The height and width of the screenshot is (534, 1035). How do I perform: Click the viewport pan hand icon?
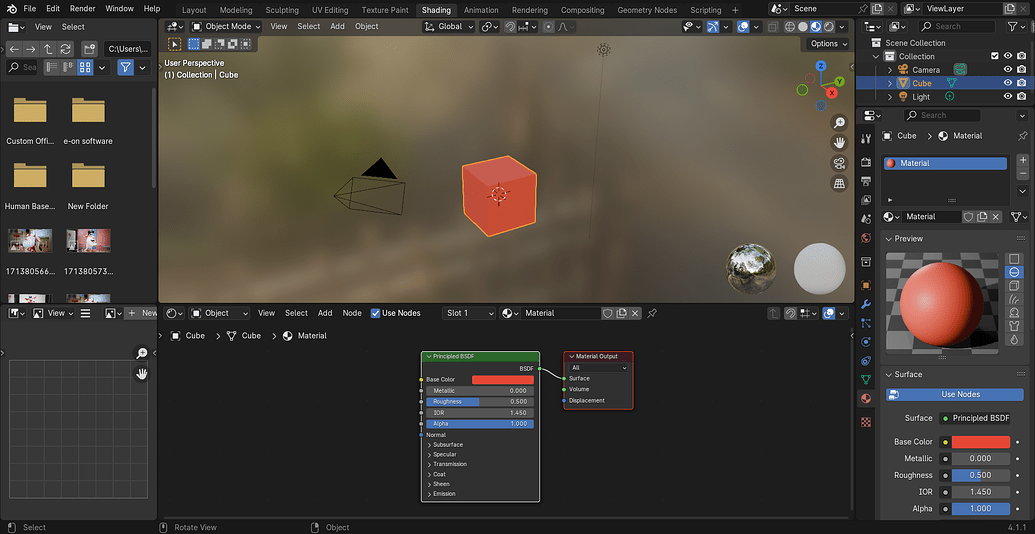pyautogui.click(x=840, y=143)
